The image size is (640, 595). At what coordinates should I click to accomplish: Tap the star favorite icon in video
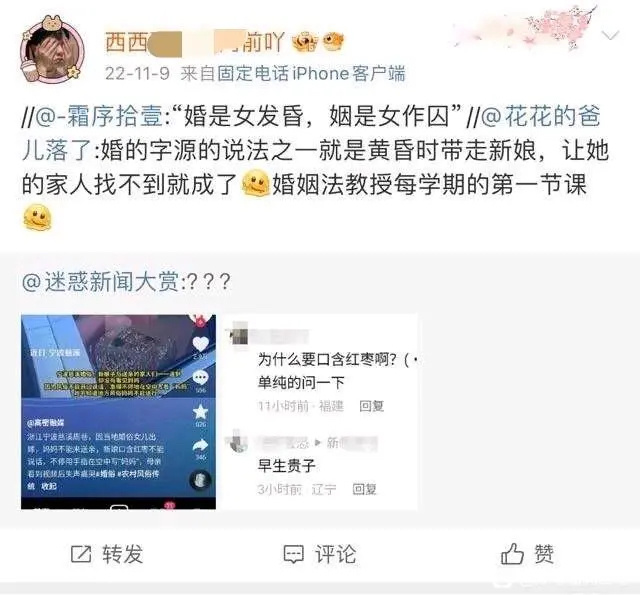200,412
